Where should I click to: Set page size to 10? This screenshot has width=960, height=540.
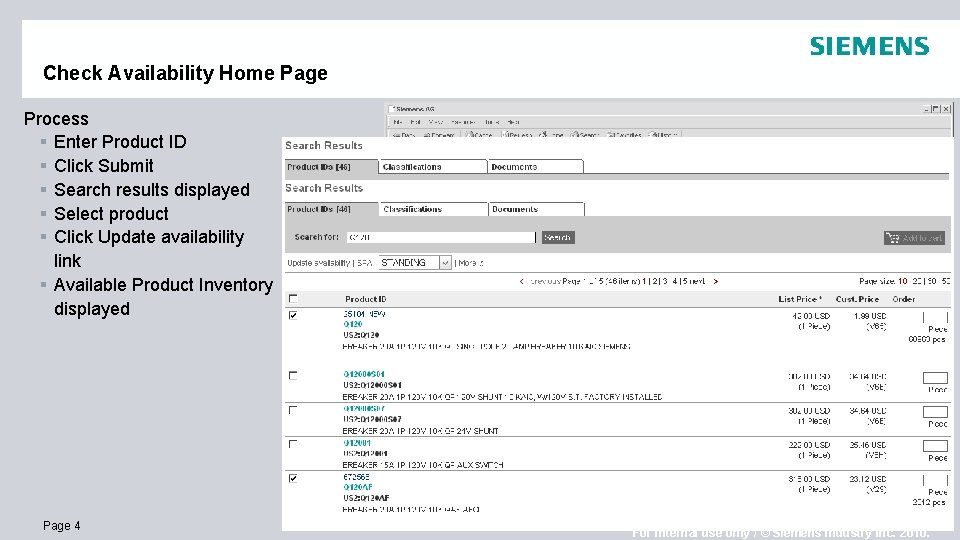902,282
